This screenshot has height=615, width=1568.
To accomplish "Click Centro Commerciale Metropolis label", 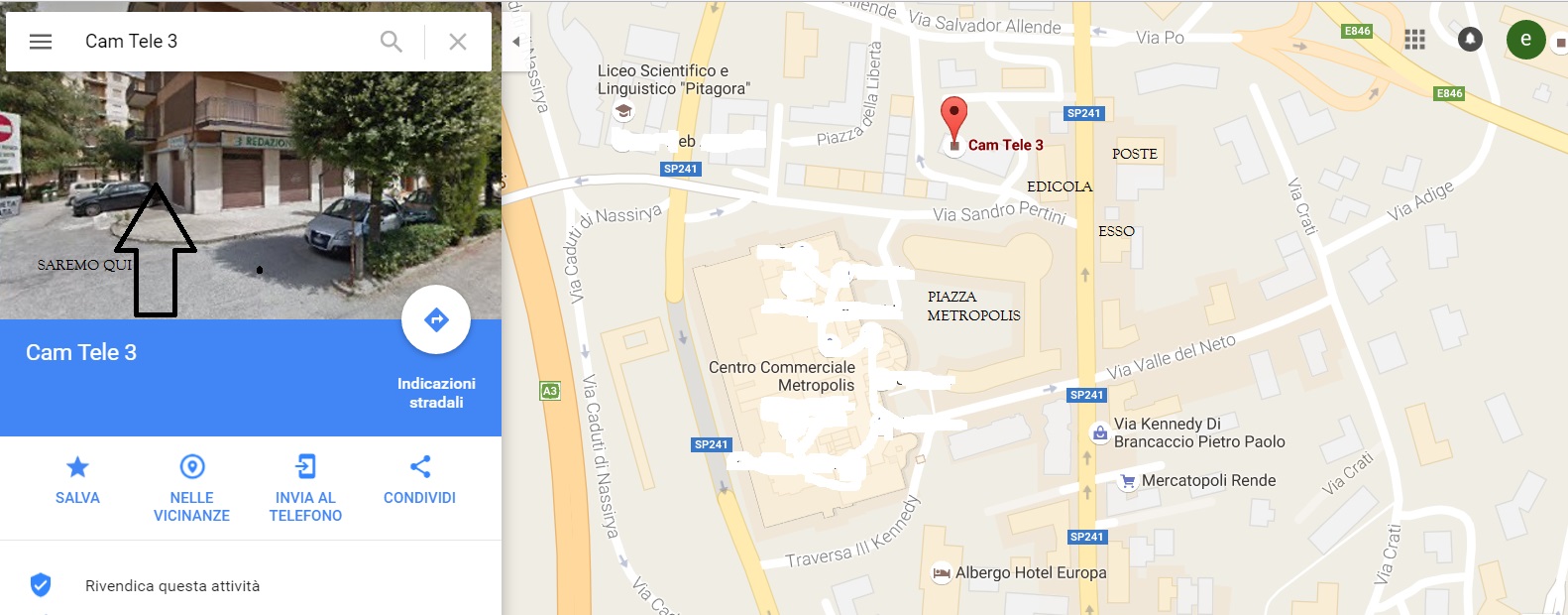I will click(x=782, y=376).
